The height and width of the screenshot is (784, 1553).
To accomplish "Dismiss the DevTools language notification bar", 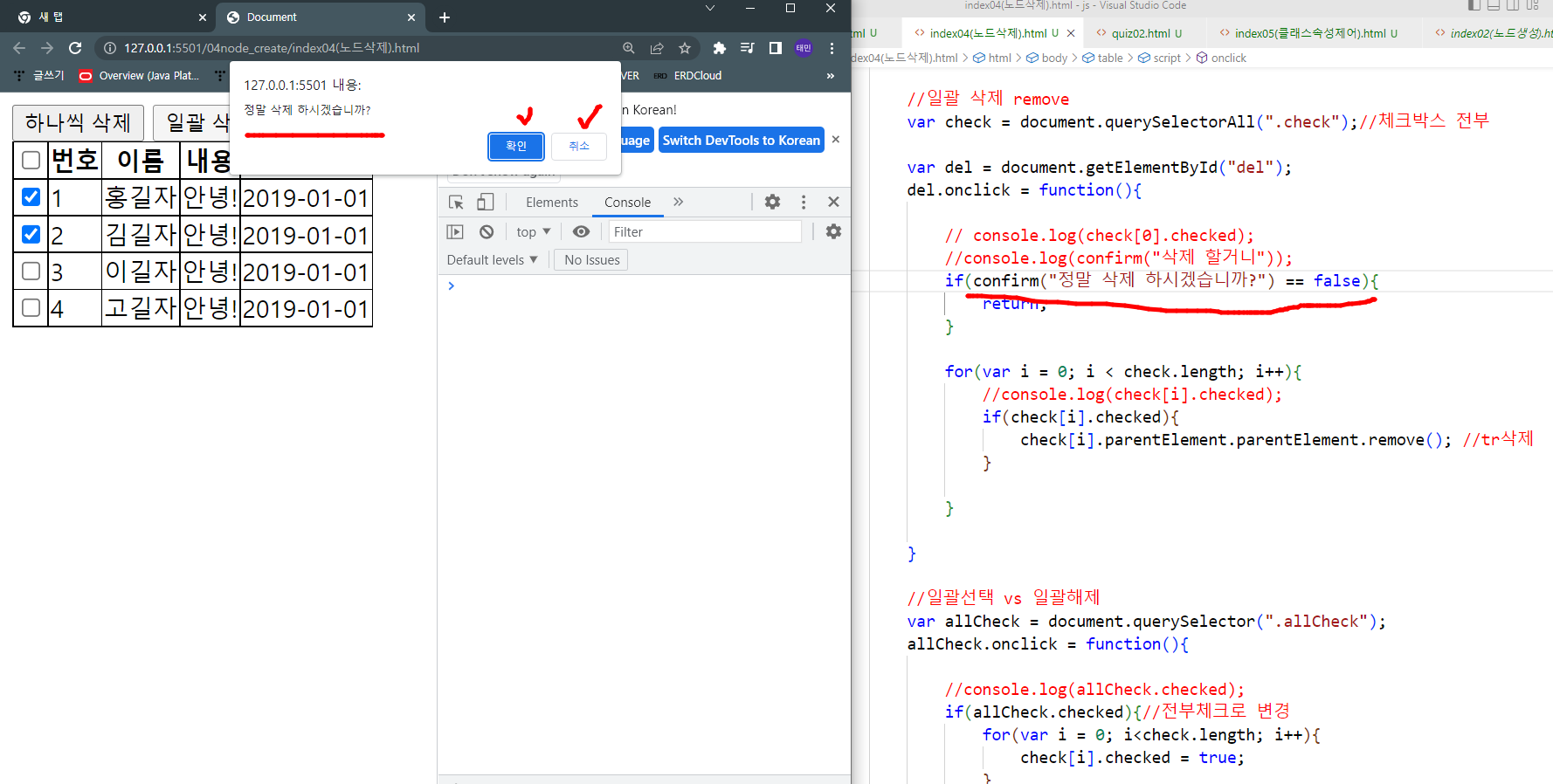I will [x=836, y=140].
